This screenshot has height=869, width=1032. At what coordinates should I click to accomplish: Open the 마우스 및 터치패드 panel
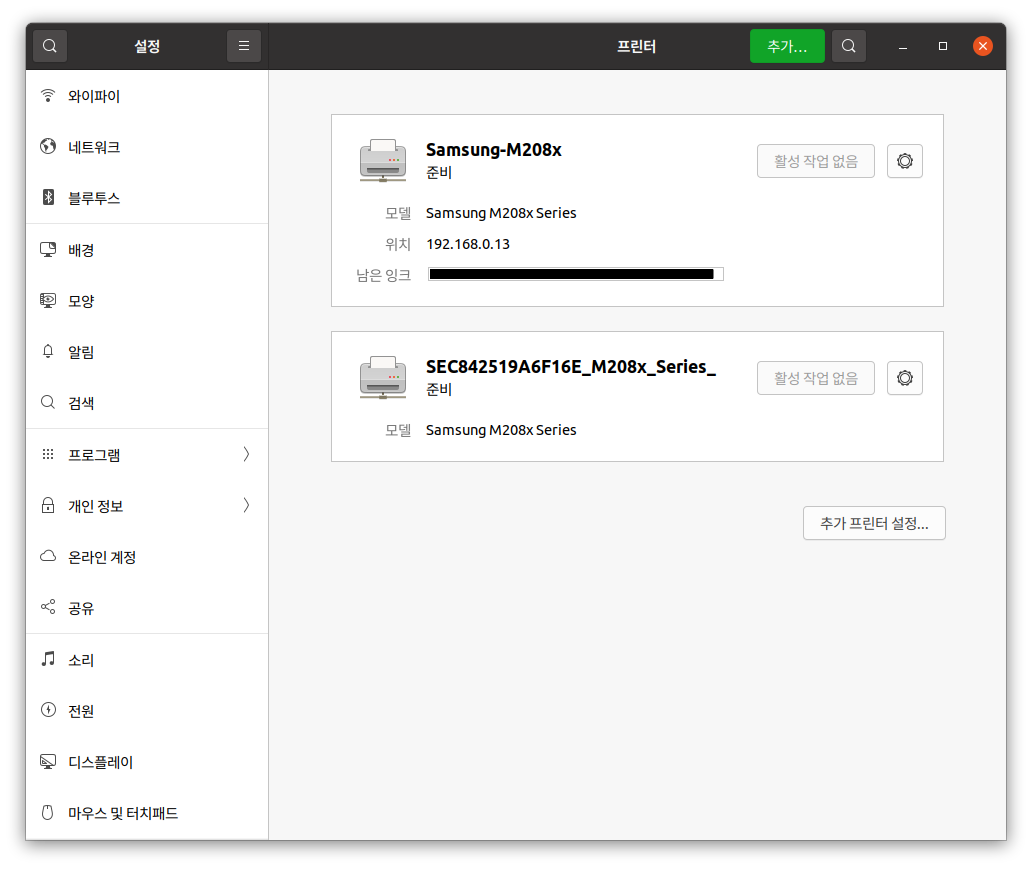[147, 813]
